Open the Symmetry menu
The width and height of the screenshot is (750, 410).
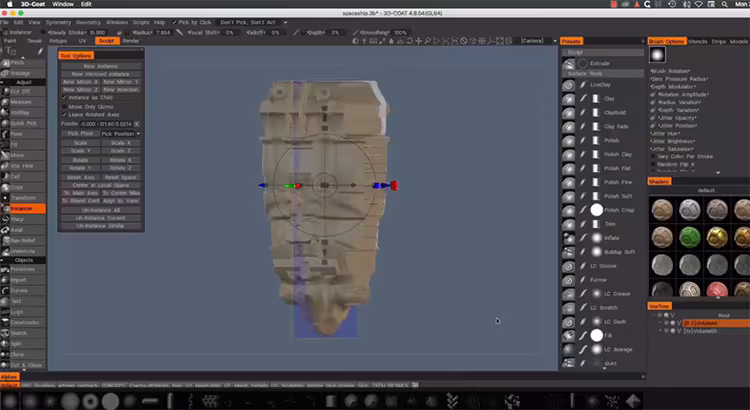[58, 22]
